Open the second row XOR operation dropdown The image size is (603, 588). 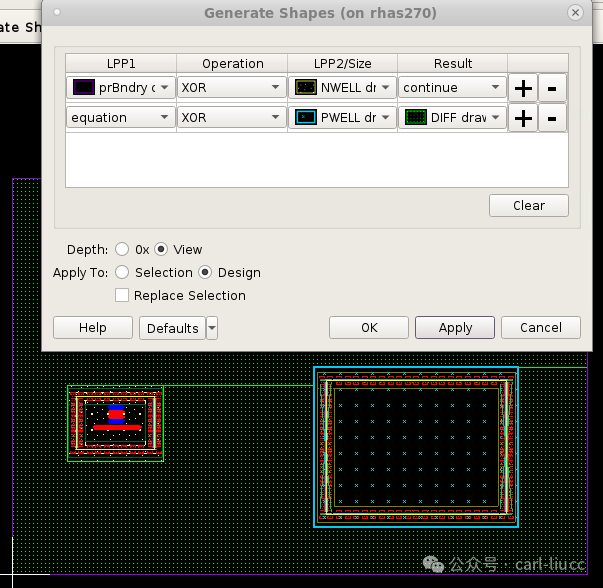click(x=232, y=118)
